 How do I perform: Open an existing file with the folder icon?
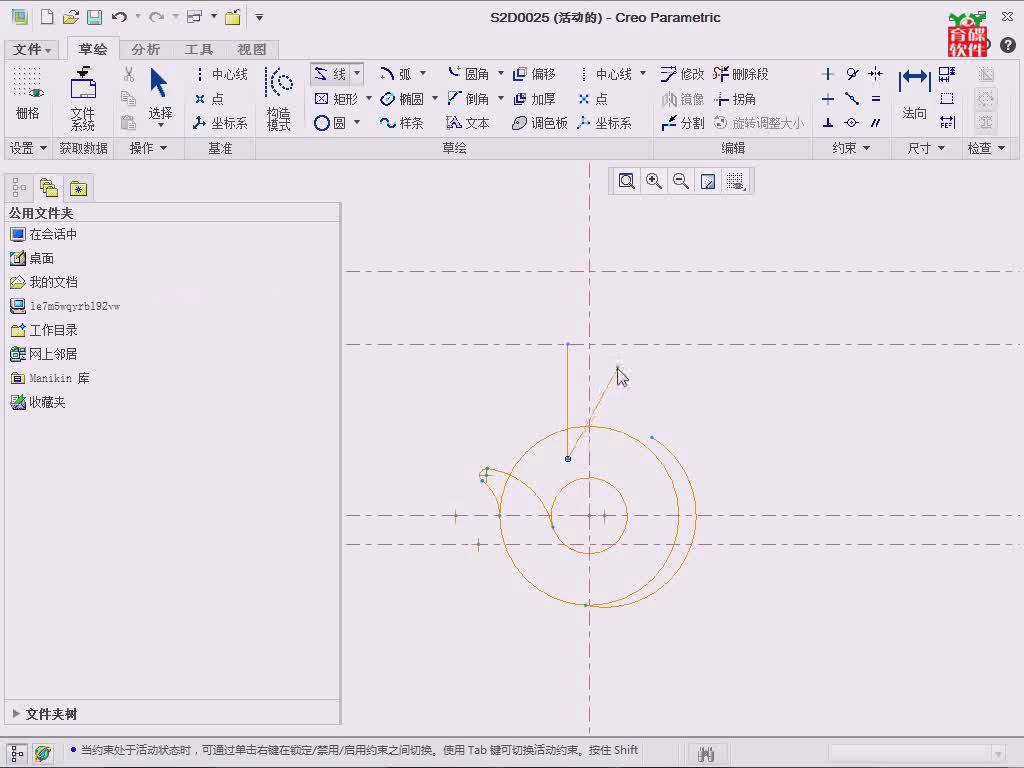coord(71,17)
